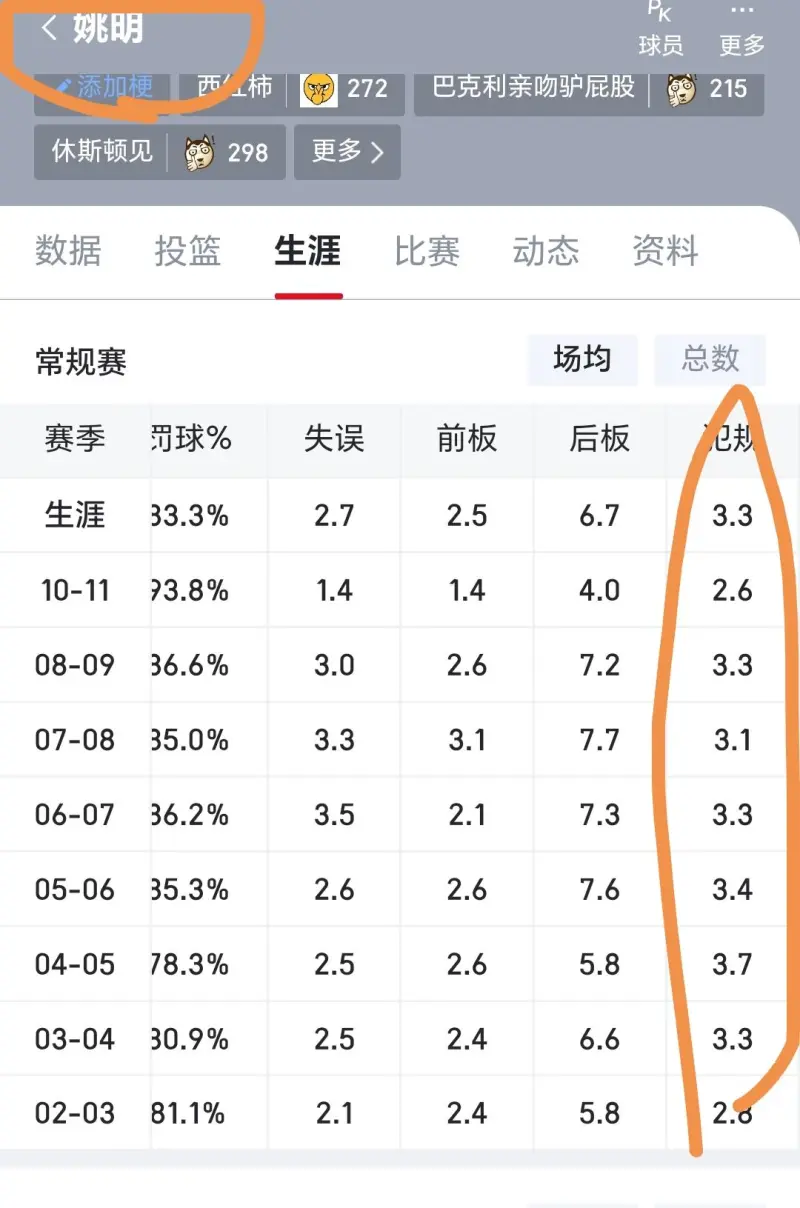Click the 失误 column header
Screen dimensions: 800x1208
[x=334, y=439]
